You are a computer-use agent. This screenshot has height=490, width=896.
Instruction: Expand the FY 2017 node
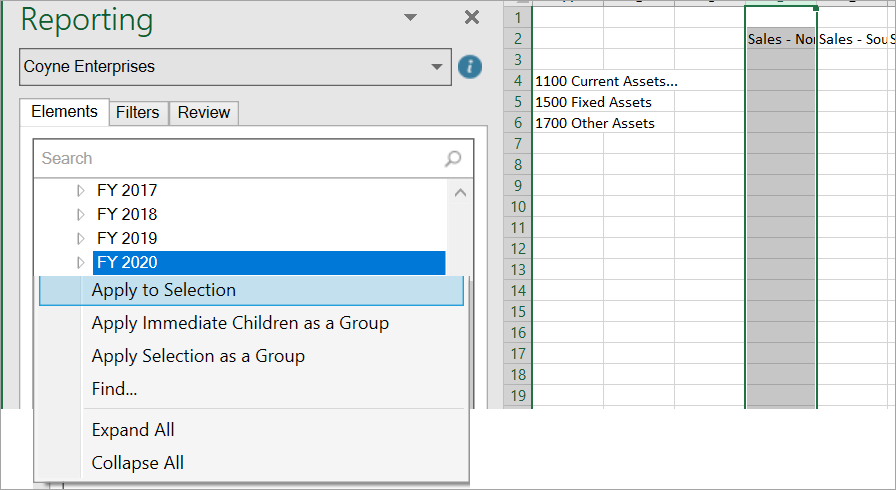click(x=81, y=190)
